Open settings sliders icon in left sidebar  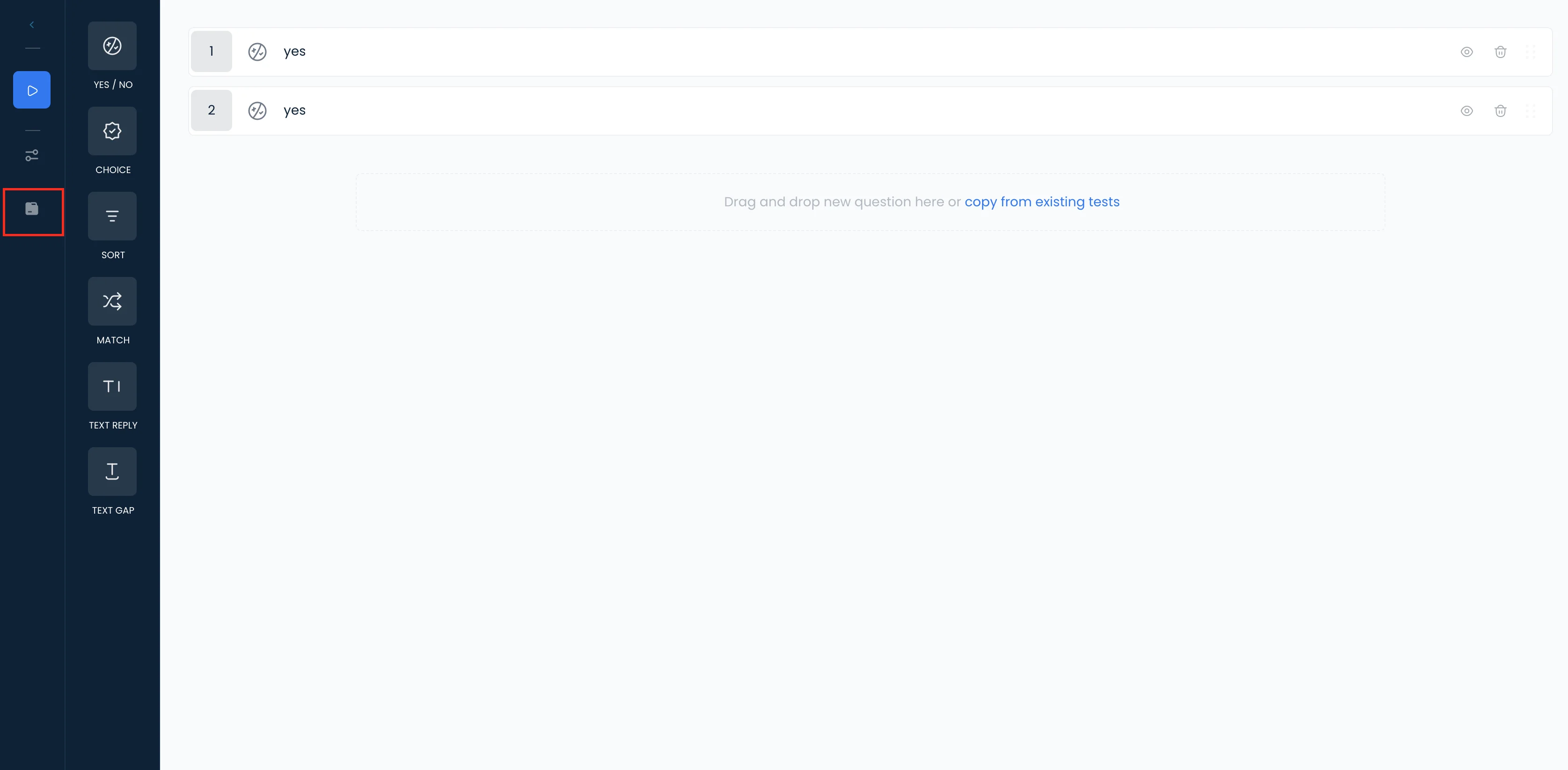(x=32, y=156)
